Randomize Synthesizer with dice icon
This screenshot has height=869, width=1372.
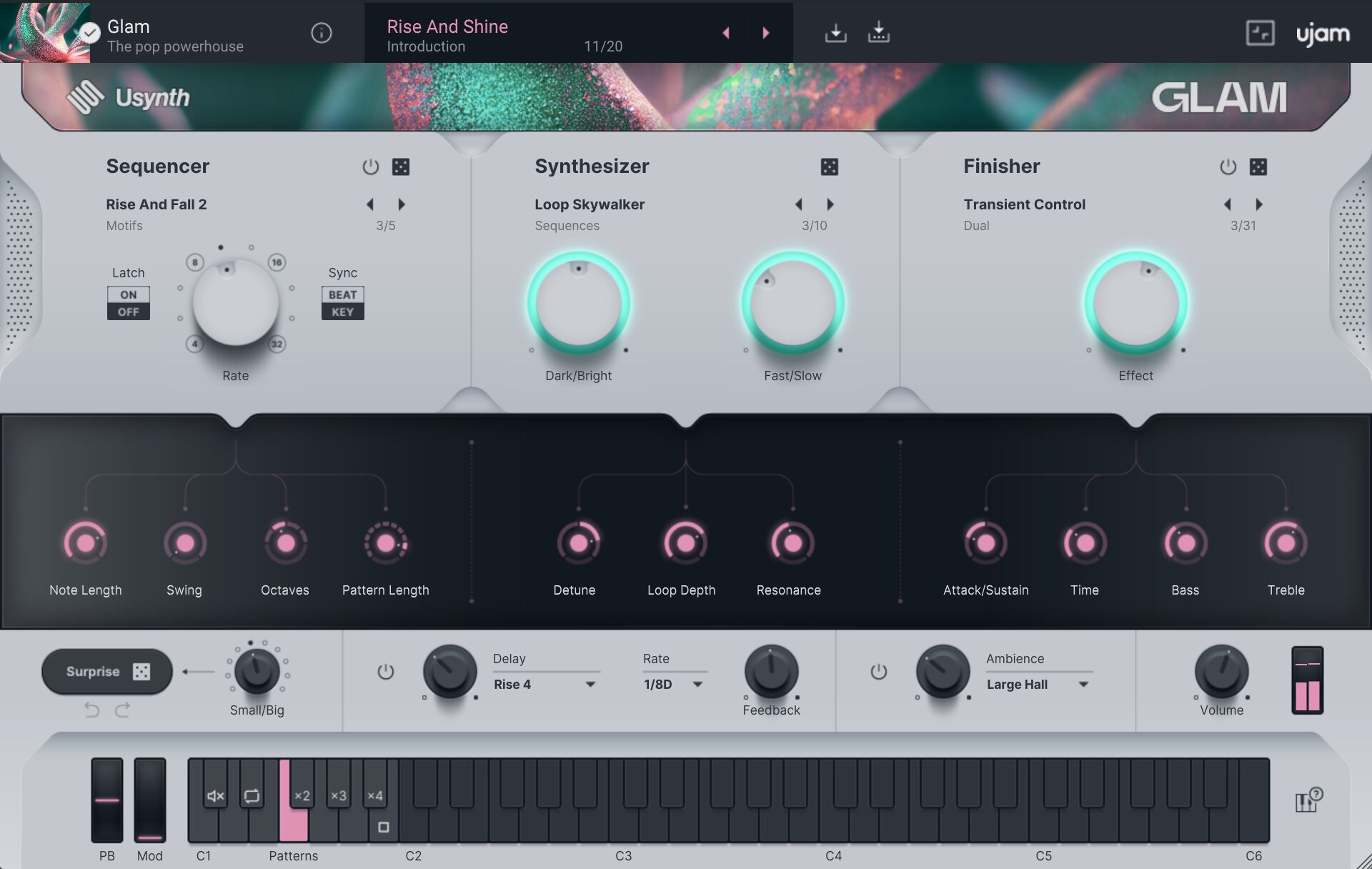pyautogui.click(x=830, y=167)
